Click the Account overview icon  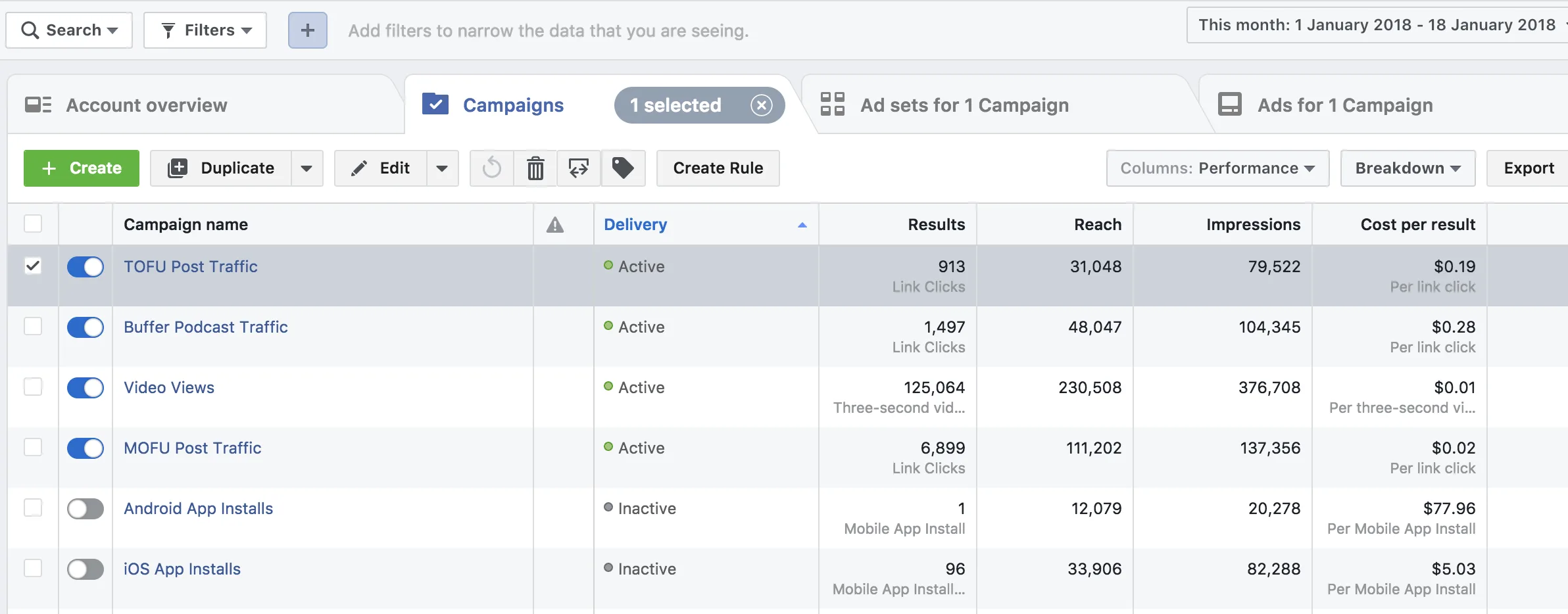[37, 104]
